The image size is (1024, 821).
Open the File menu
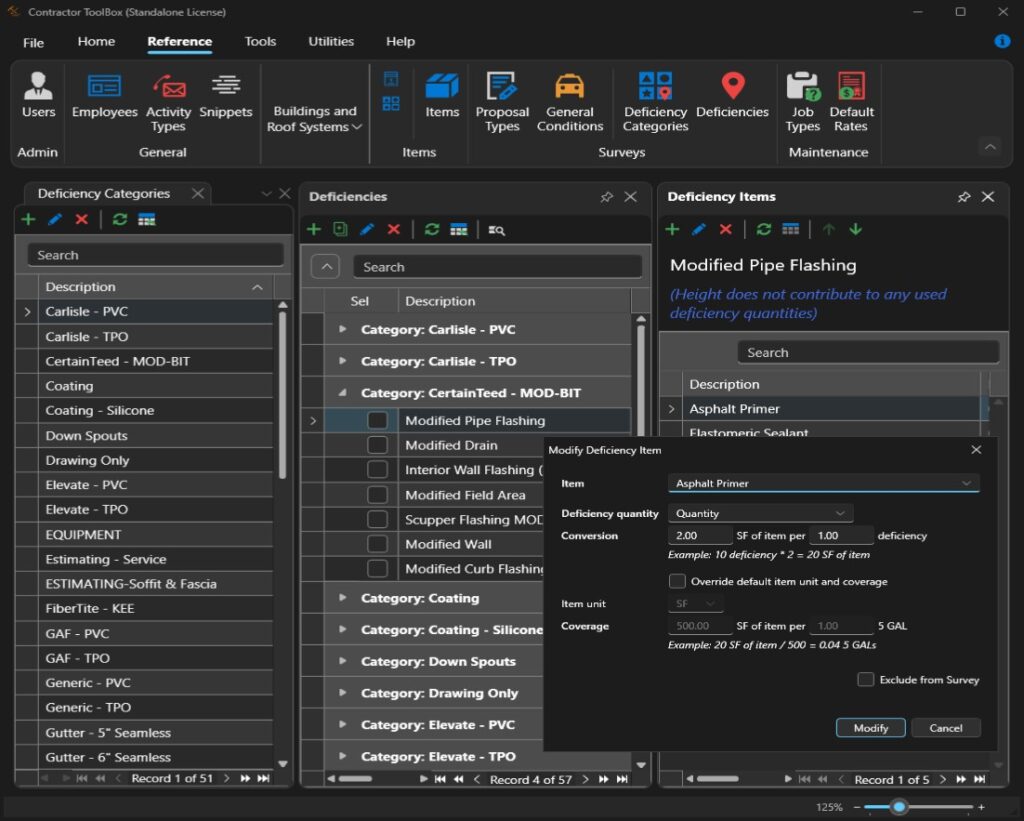coord(33,43)
